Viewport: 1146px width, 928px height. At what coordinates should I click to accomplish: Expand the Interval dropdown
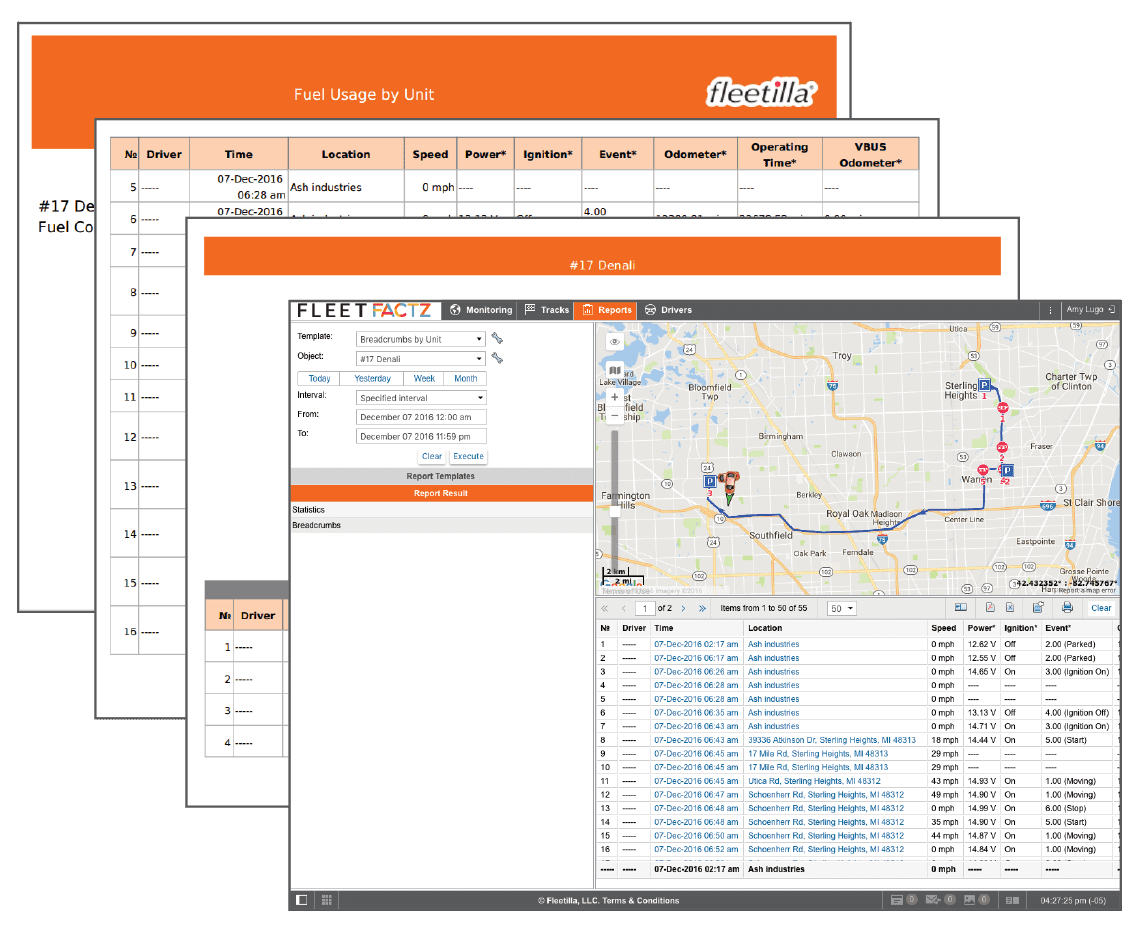click(421, 398)
